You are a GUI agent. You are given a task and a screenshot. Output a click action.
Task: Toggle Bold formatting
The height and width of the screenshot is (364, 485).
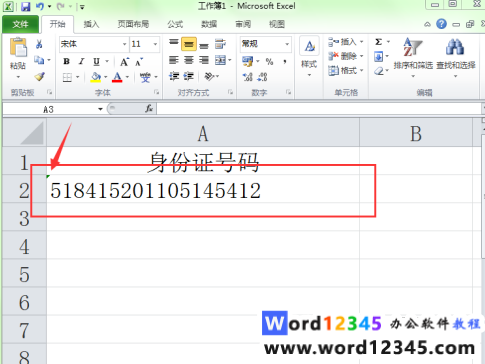click(x=66, y=61)
